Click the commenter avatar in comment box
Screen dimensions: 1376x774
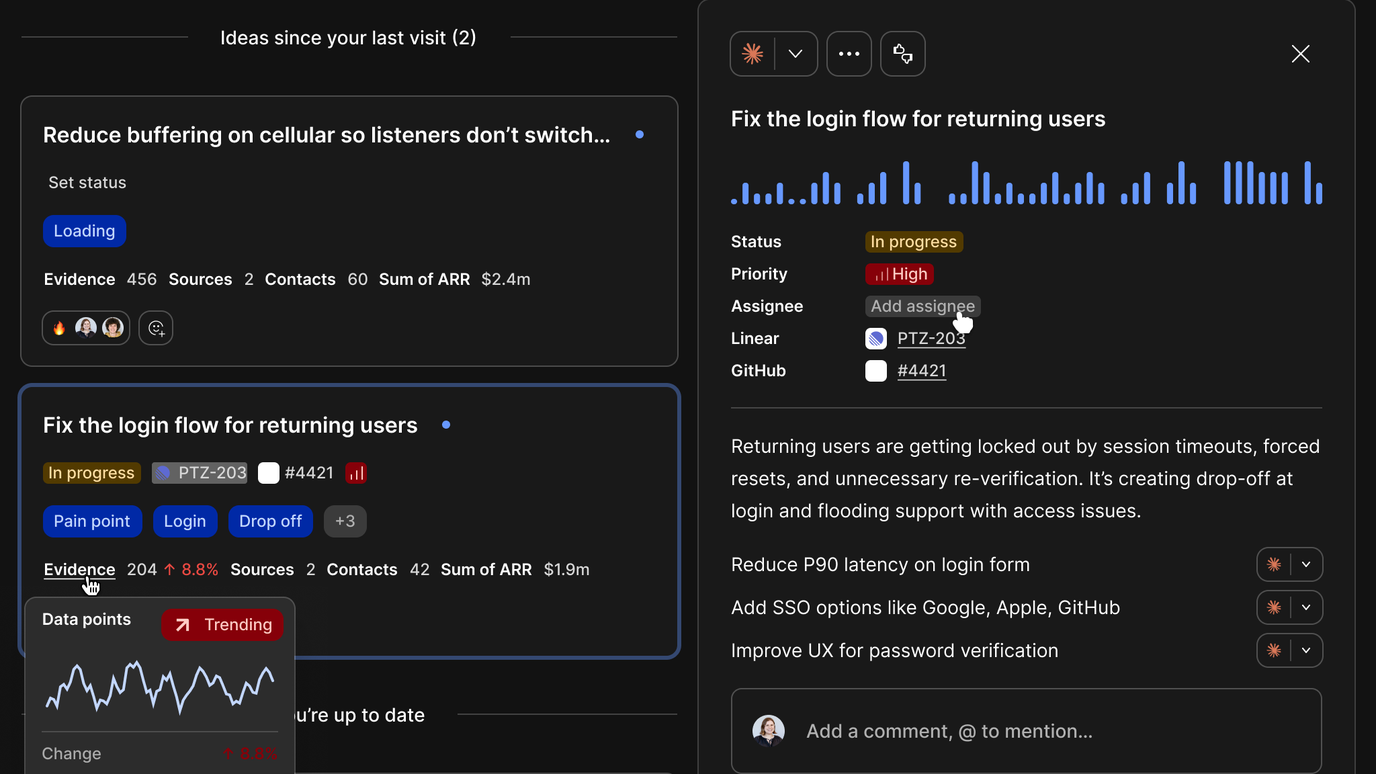(x=769, y=731)
